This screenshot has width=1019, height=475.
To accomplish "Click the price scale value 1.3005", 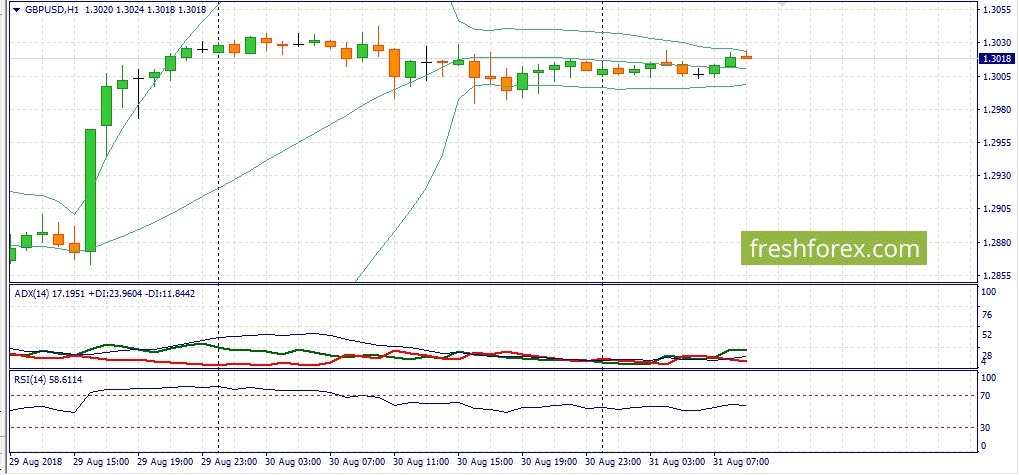I will (996, 76).
